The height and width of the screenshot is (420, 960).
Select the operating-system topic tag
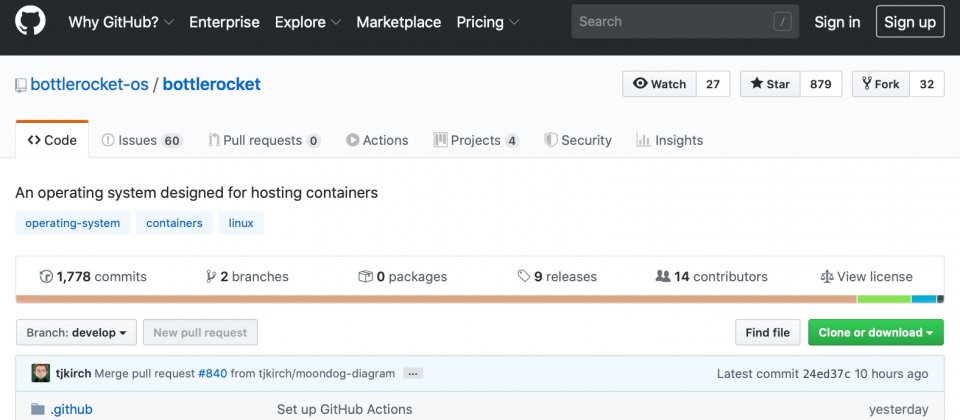(x=73, y=223)
